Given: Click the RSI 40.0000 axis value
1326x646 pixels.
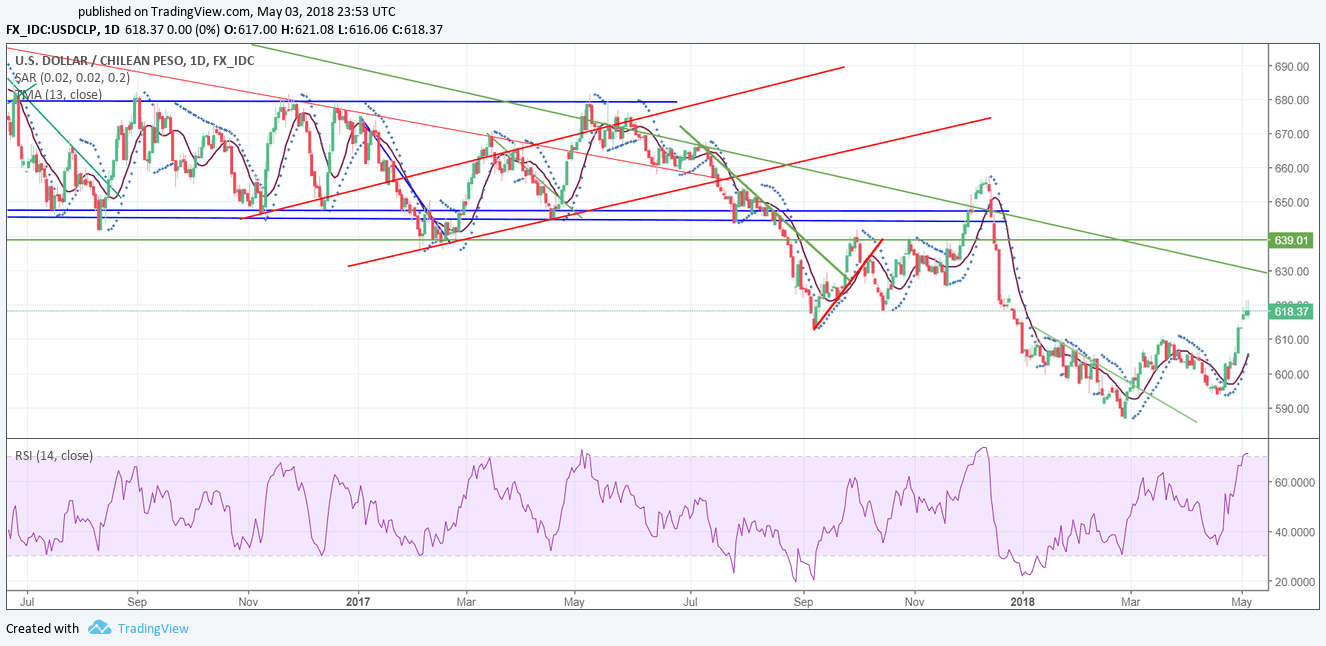Looking at the screenshot, I should click(x=1296, y=532).
